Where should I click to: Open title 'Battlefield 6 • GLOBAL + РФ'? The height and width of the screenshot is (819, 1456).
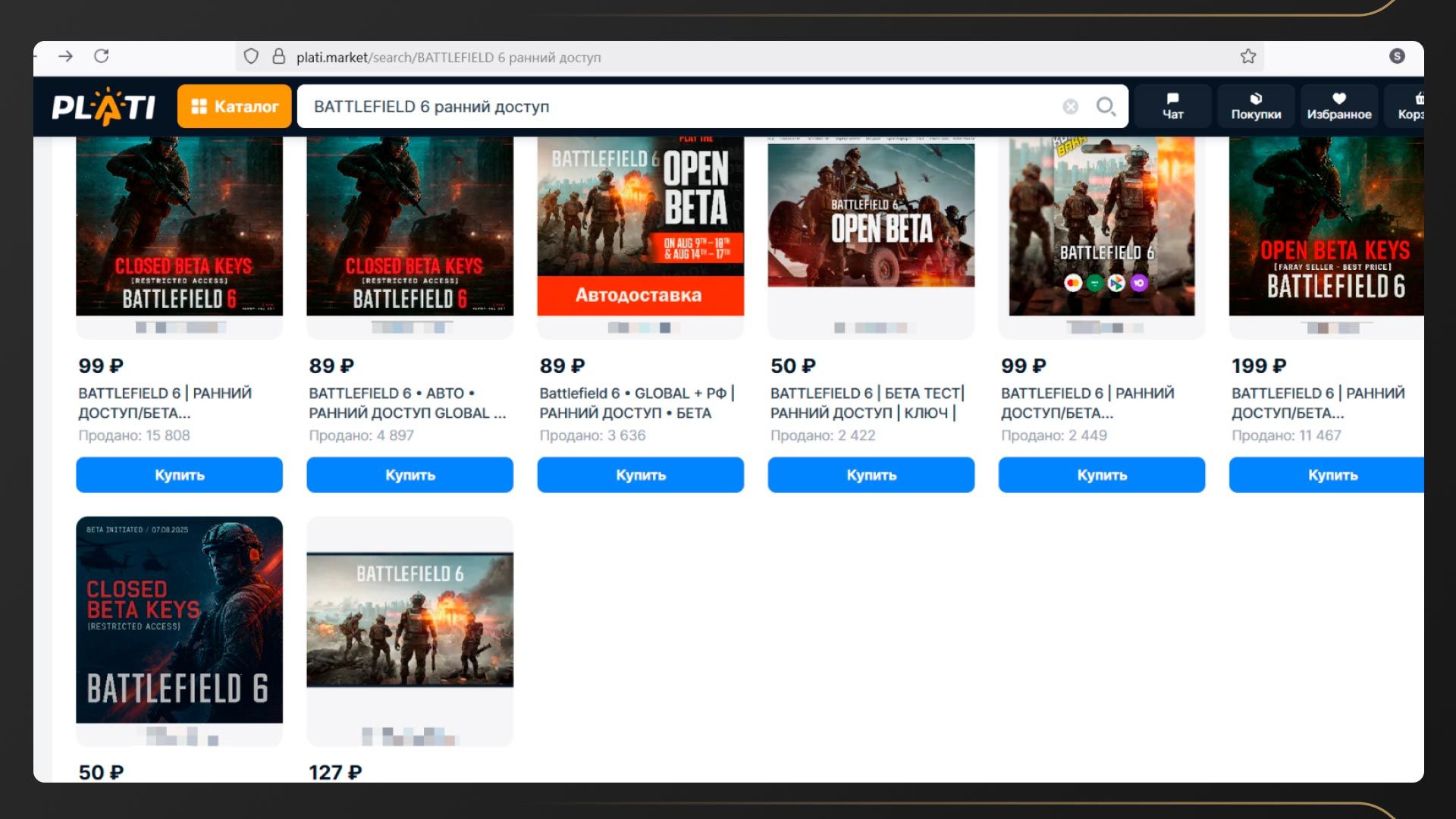tap(637, 403)
